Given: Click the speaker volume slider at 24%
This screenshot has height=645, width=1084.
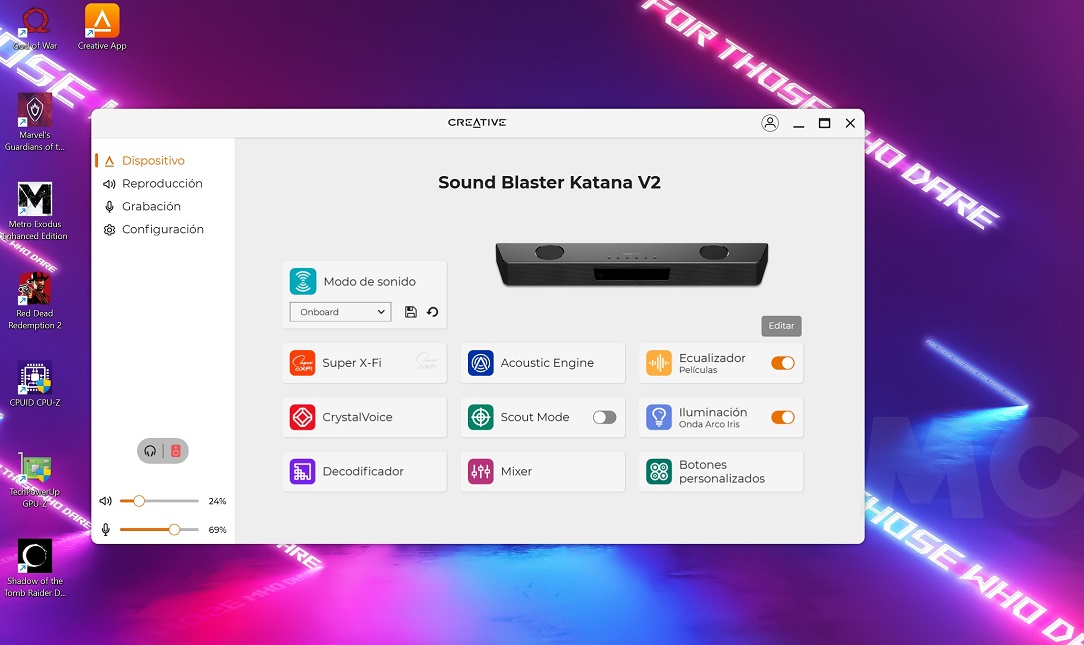Looking at the screenshot, I should point(139,501).
